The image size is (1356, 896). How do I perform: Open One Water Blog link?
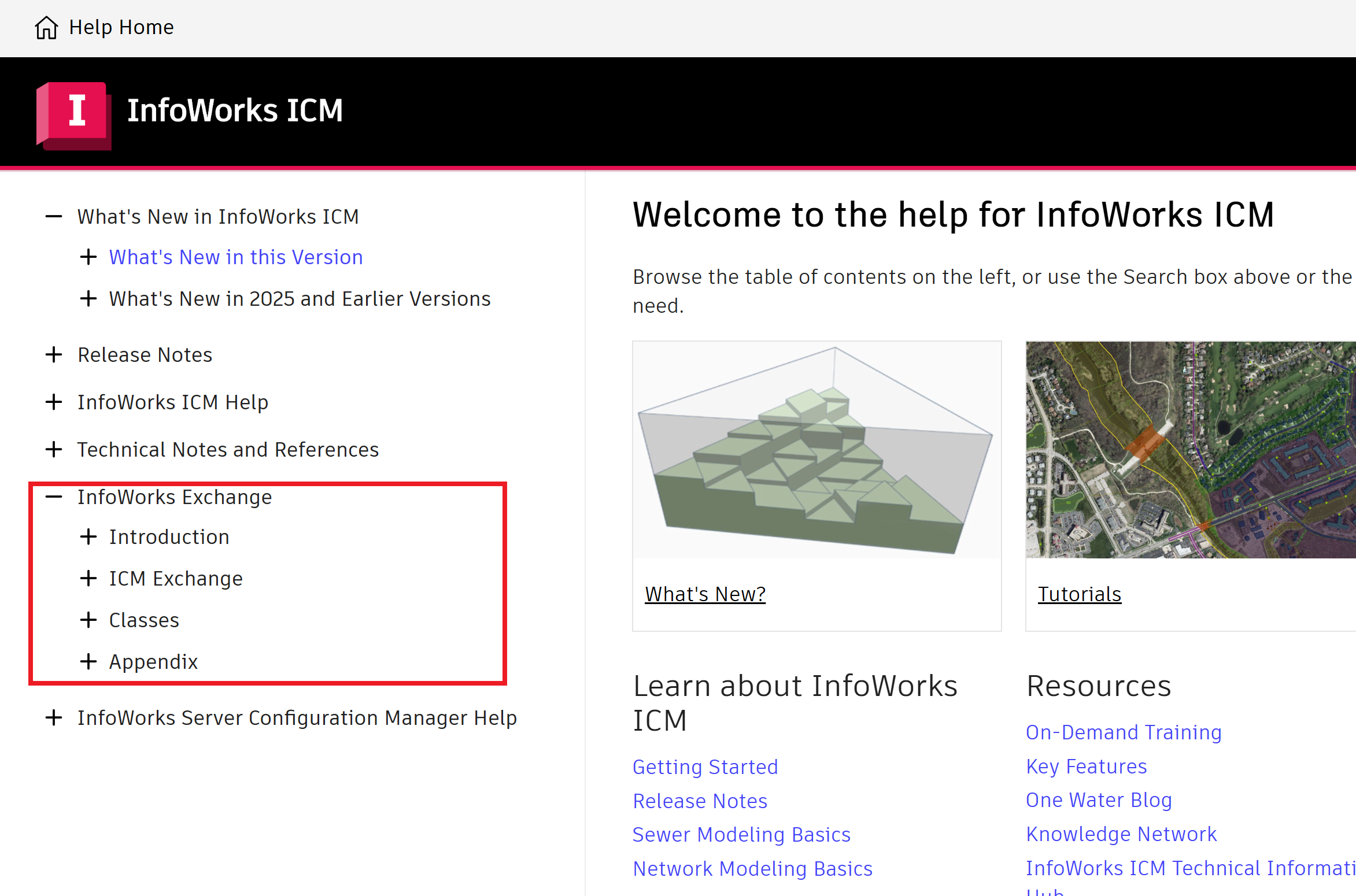1099,800
